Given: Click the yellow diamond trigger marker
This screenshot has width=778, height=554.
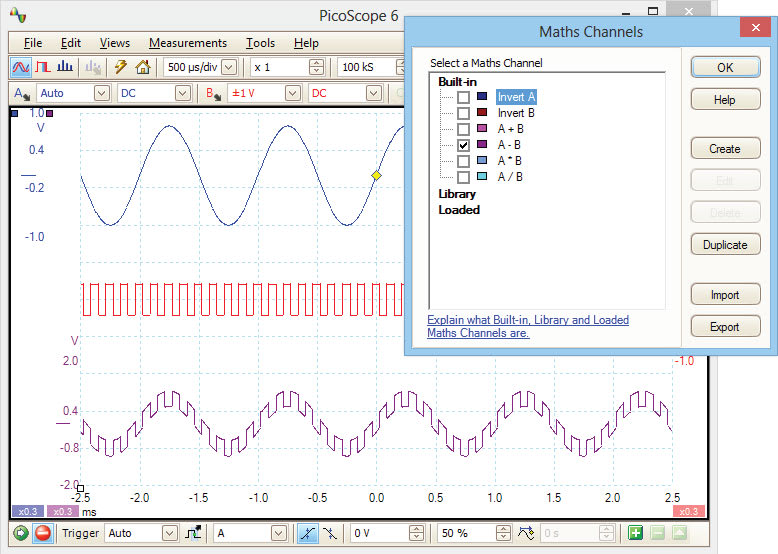Looking at the screenshot, I should click(377, 175).
